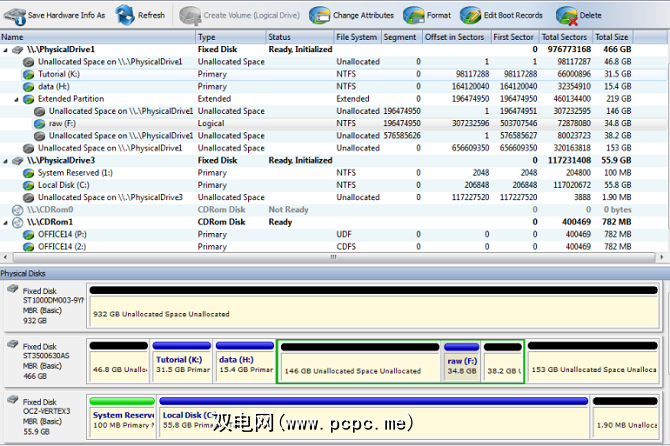
Task: Click the raw (F:) partition block in disk map
Action: (462, 364)
